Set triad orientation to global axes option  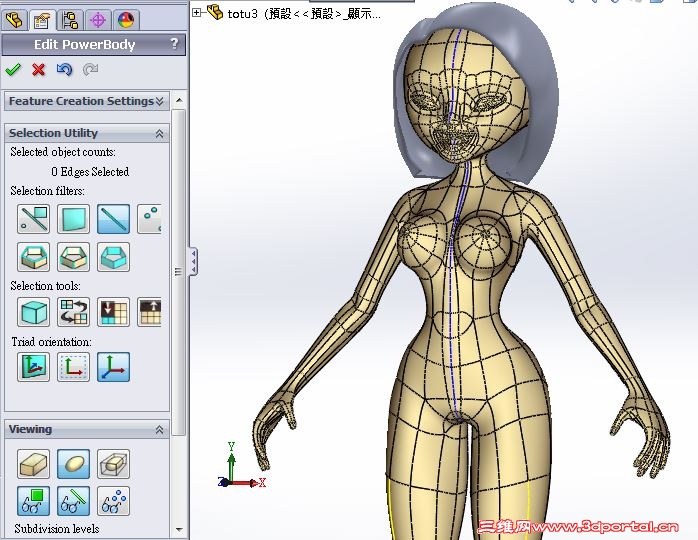pos(114,367)
